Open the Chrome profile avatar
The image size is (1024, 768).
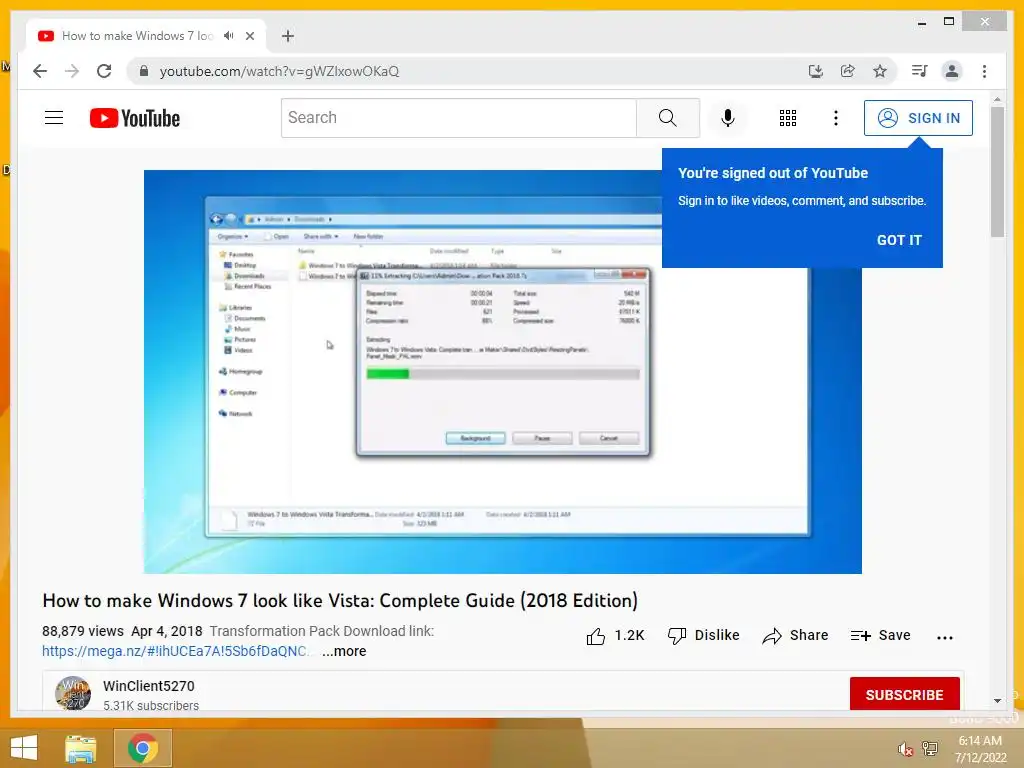pyautogui.click(x=952, y=71)
